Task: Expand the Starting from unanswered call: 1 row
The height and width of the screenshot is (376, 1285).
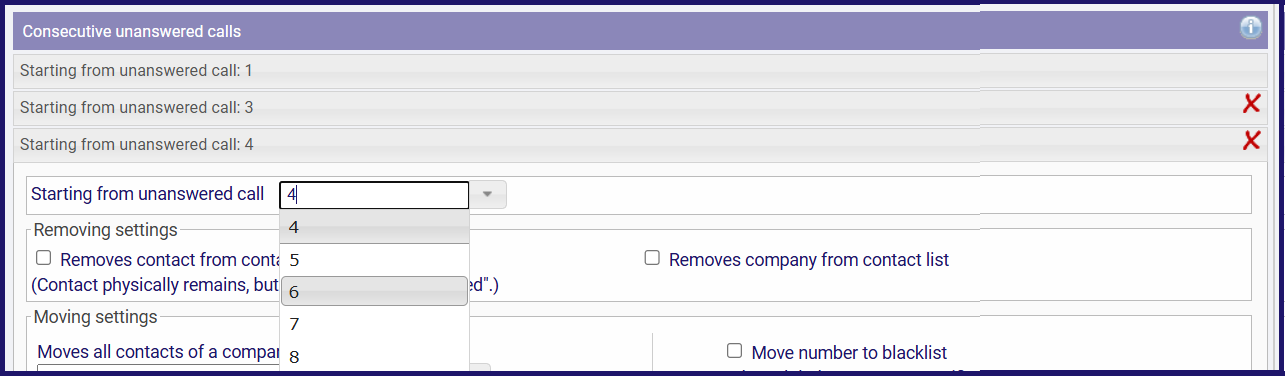Action: (640, 71)
